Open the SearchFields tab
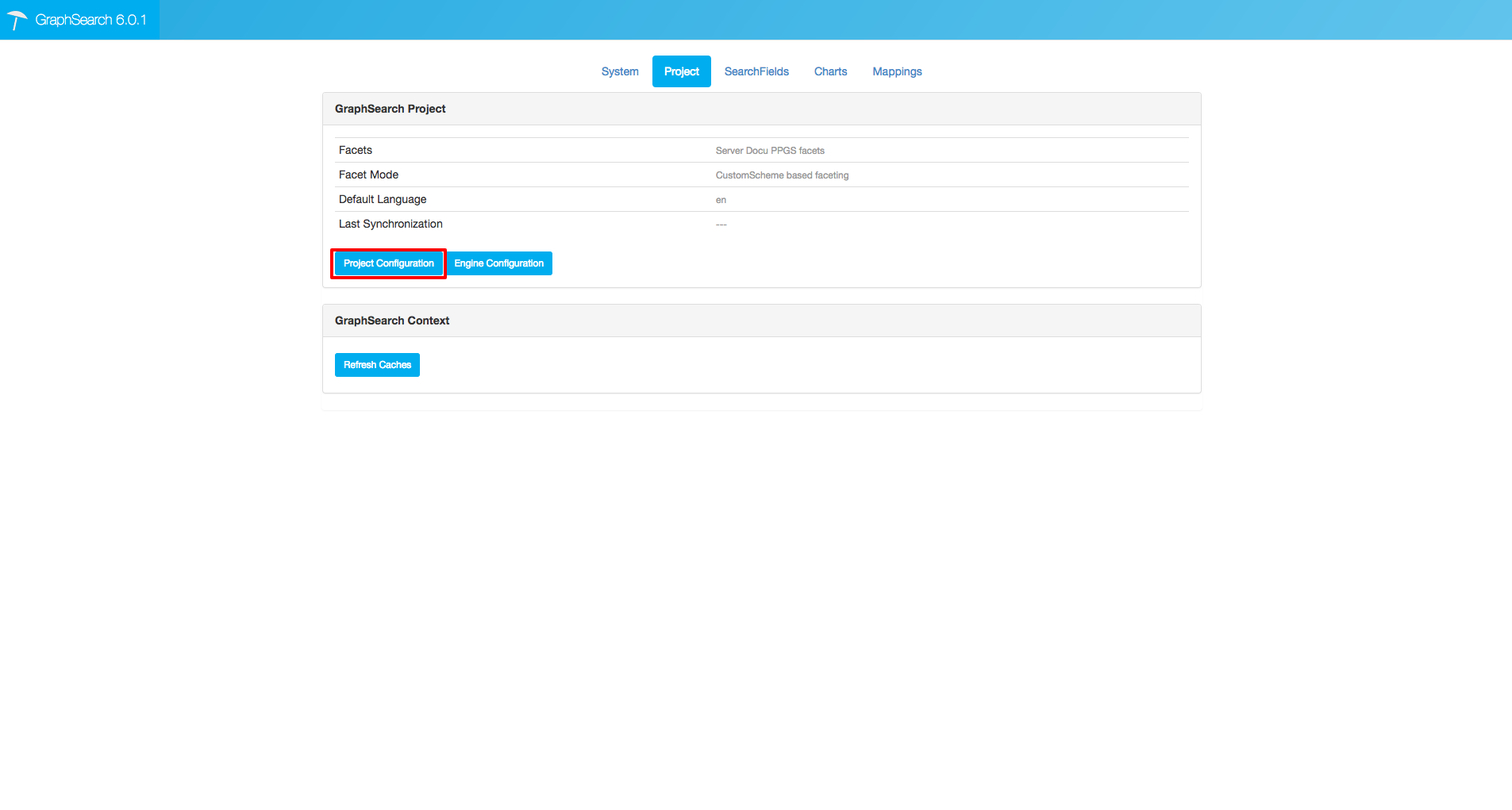1512x810 pixels. pos(756,71)
